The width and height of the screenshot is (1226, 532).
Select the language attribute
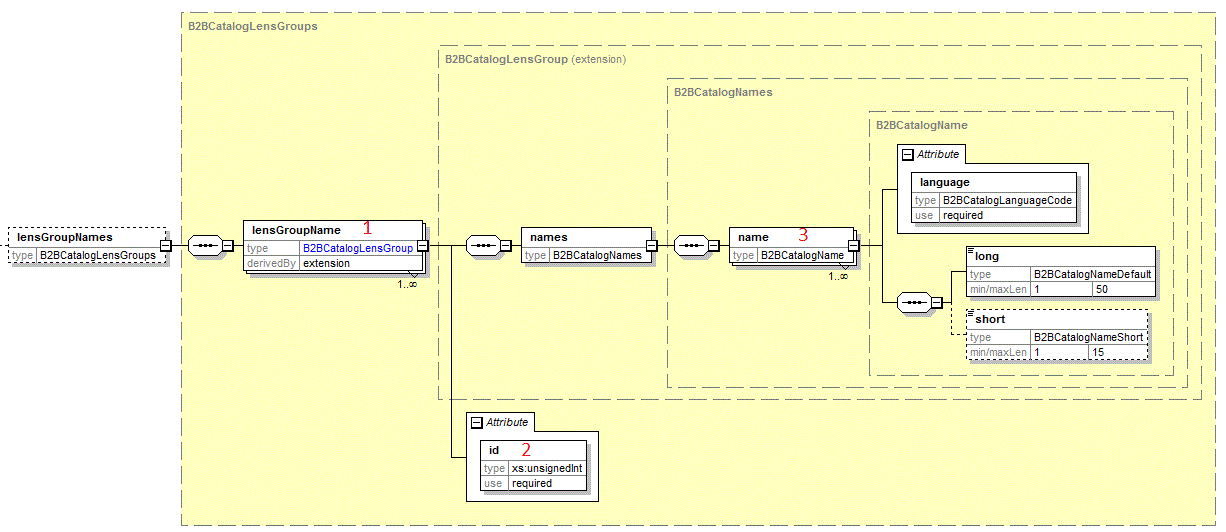pyautogui.click(x=945, y=183)
